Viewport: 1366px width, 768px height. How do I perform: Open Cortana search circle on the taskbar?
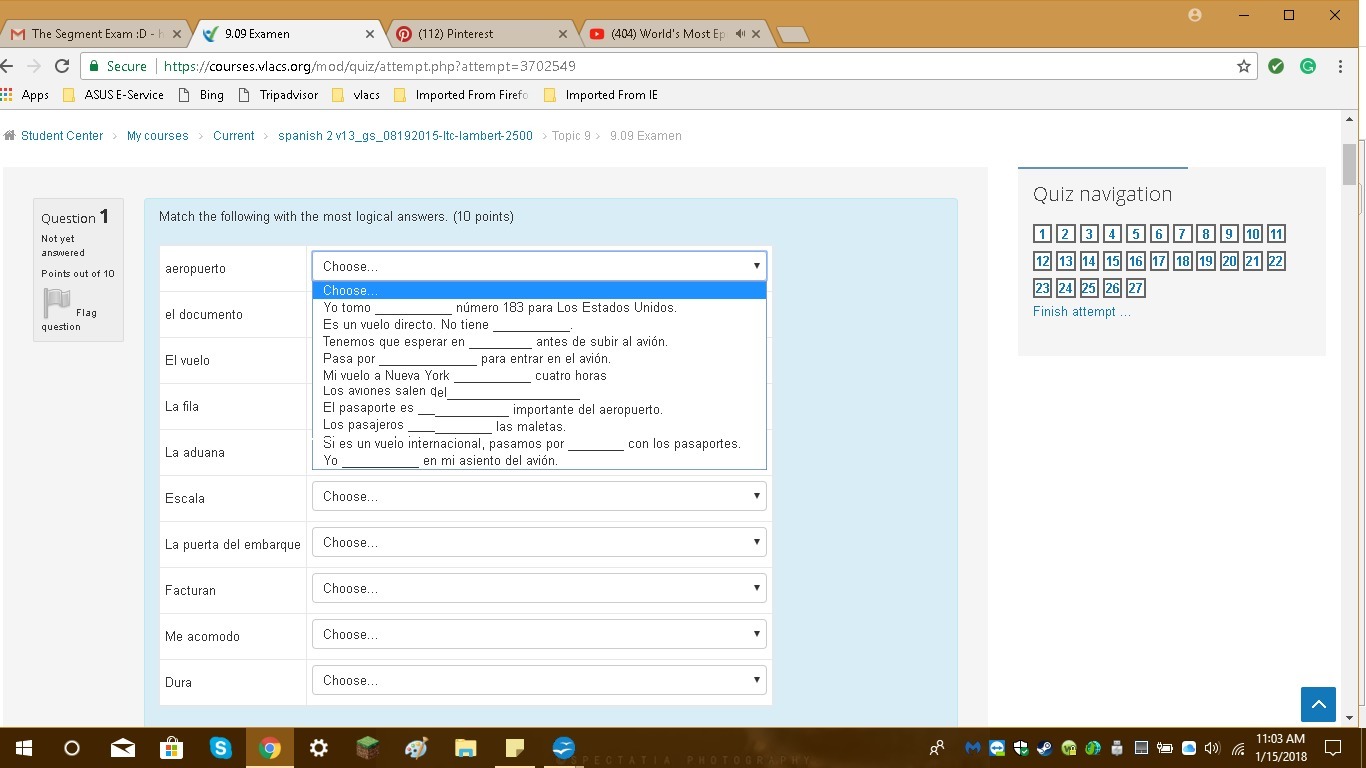click(x=72, y=748)
